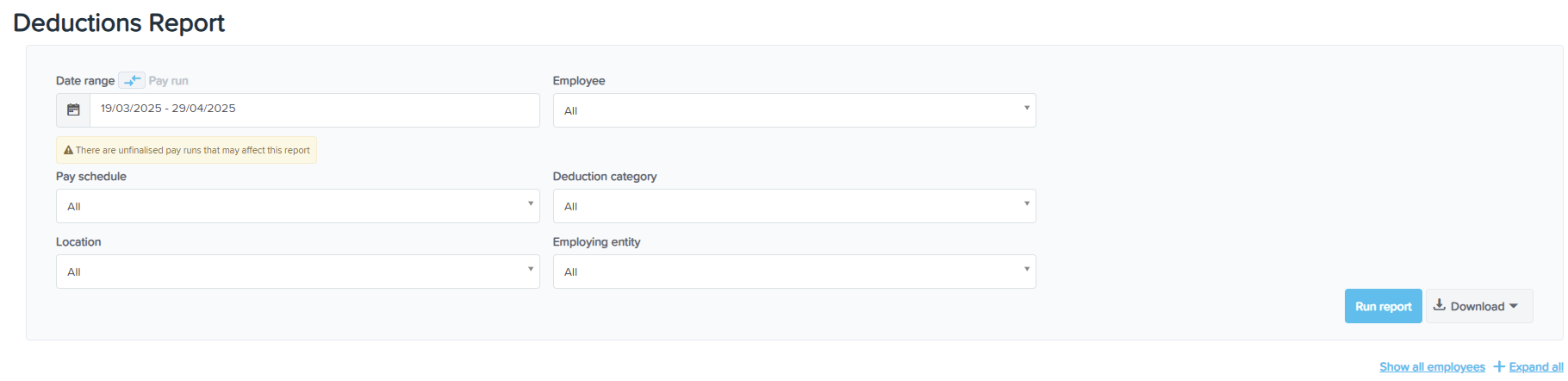Screen dimensions: 1568x381
Task: Switch to the Pay run option label
Action: coord(169,81)
